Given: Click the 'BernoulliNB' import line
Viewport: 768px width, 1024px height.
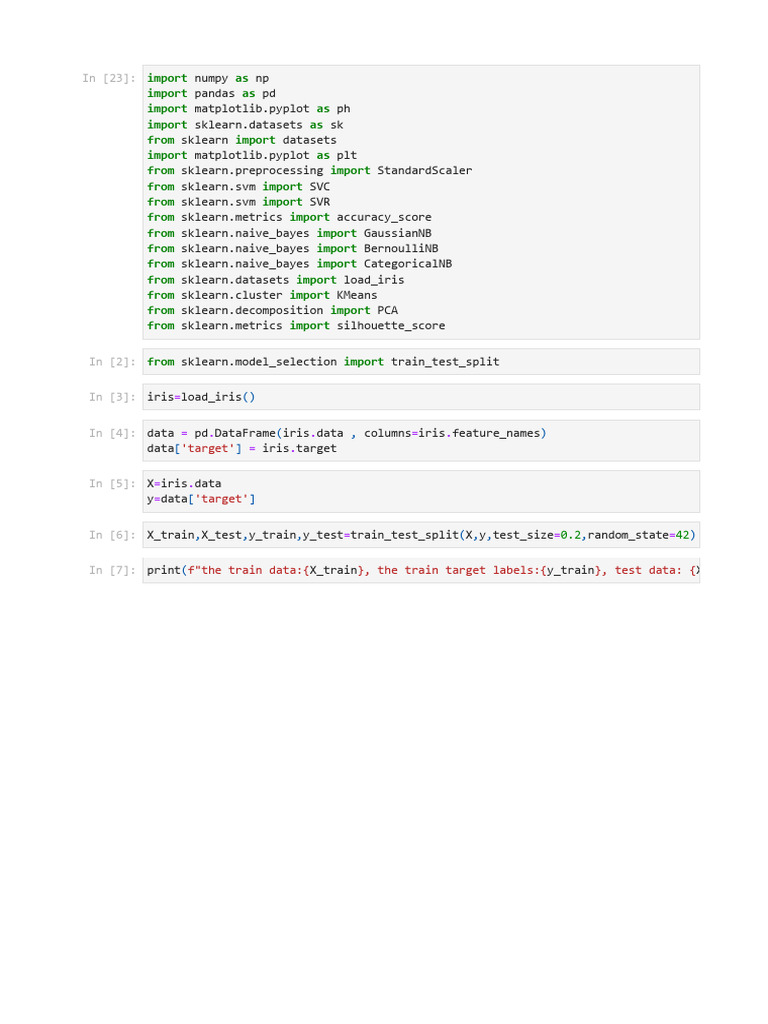Looking at the screenshot, I should [x=293, y=249].
